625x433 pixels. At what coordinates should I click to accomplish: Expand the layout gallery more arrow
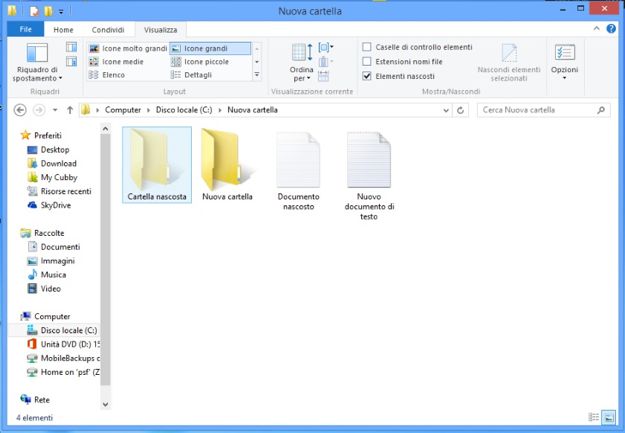(257, 75)
